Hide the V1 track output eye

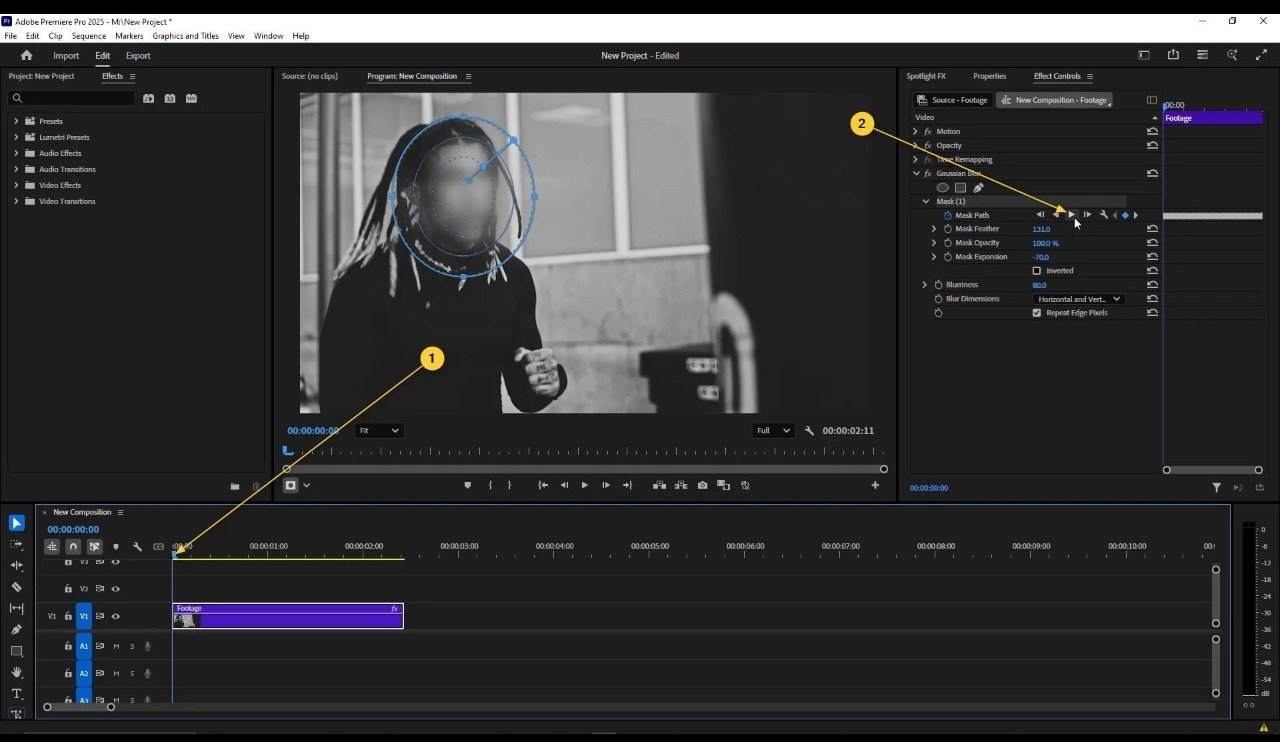point(115,617)
